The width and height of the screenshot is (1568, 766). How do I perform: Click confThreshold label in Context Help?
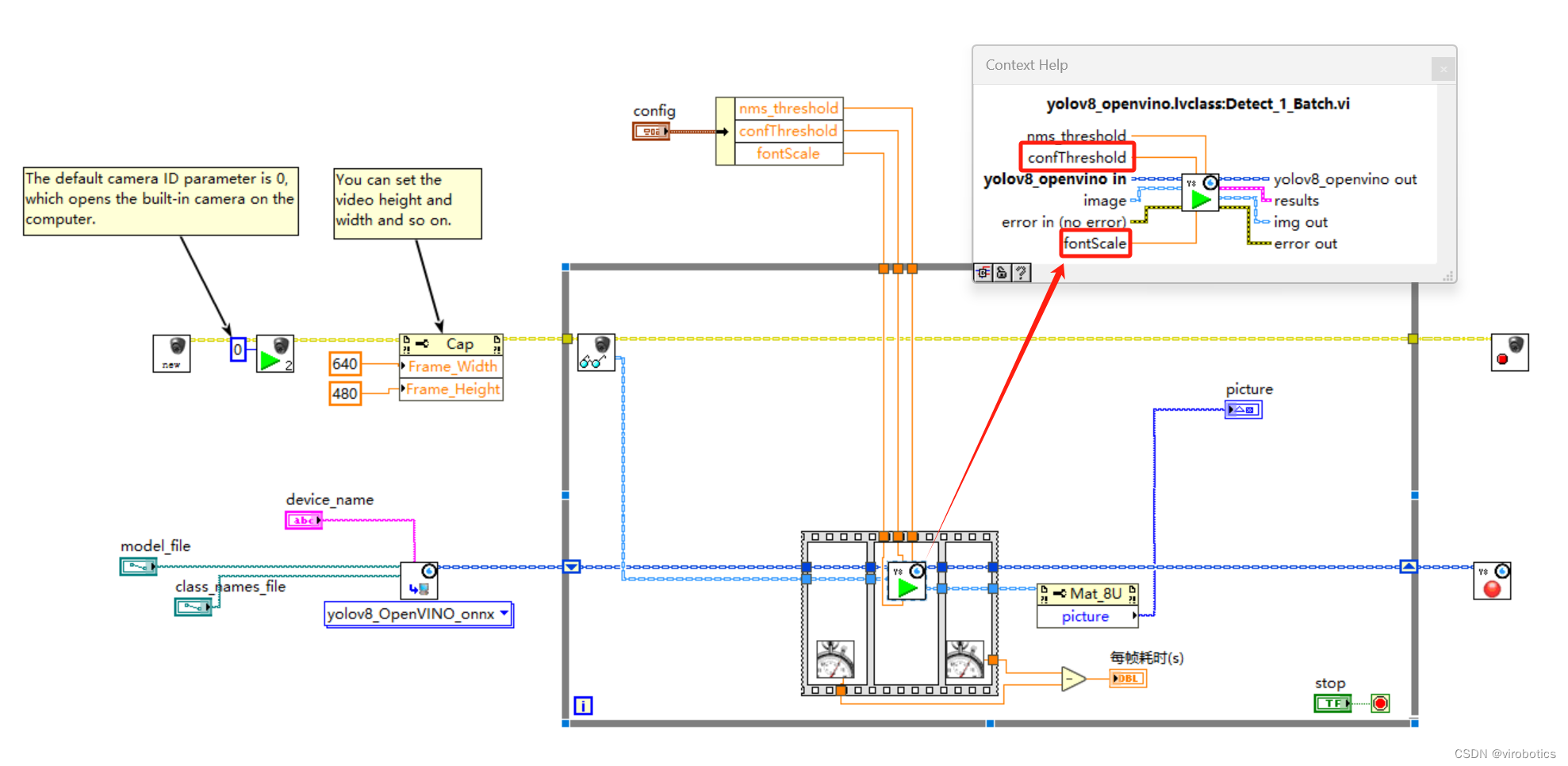point(1077,158)
